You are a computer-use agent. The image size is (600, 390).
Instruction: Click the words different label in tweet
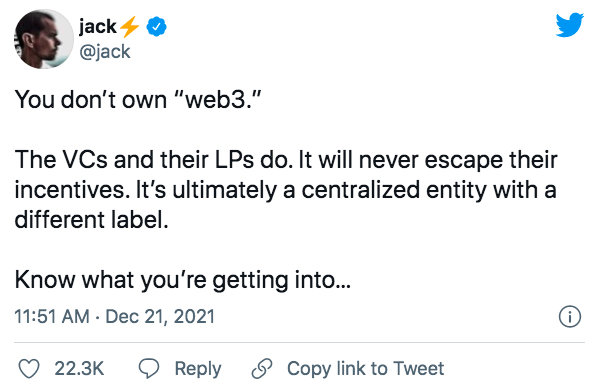[91, 220]
